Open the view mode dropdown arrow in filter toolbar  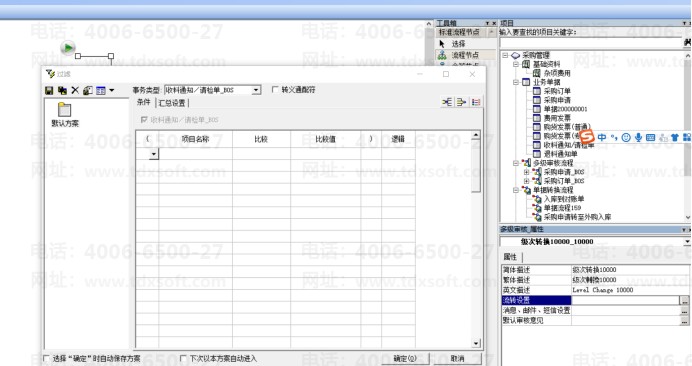point(112,91)
